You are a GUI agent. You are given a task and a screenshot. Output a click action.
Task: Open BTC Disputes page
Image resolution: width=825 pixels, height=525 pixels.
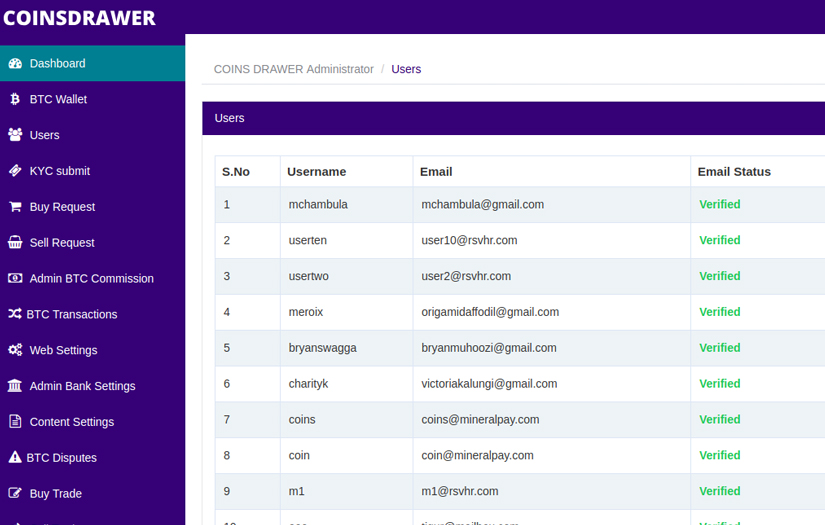[93, 457]
